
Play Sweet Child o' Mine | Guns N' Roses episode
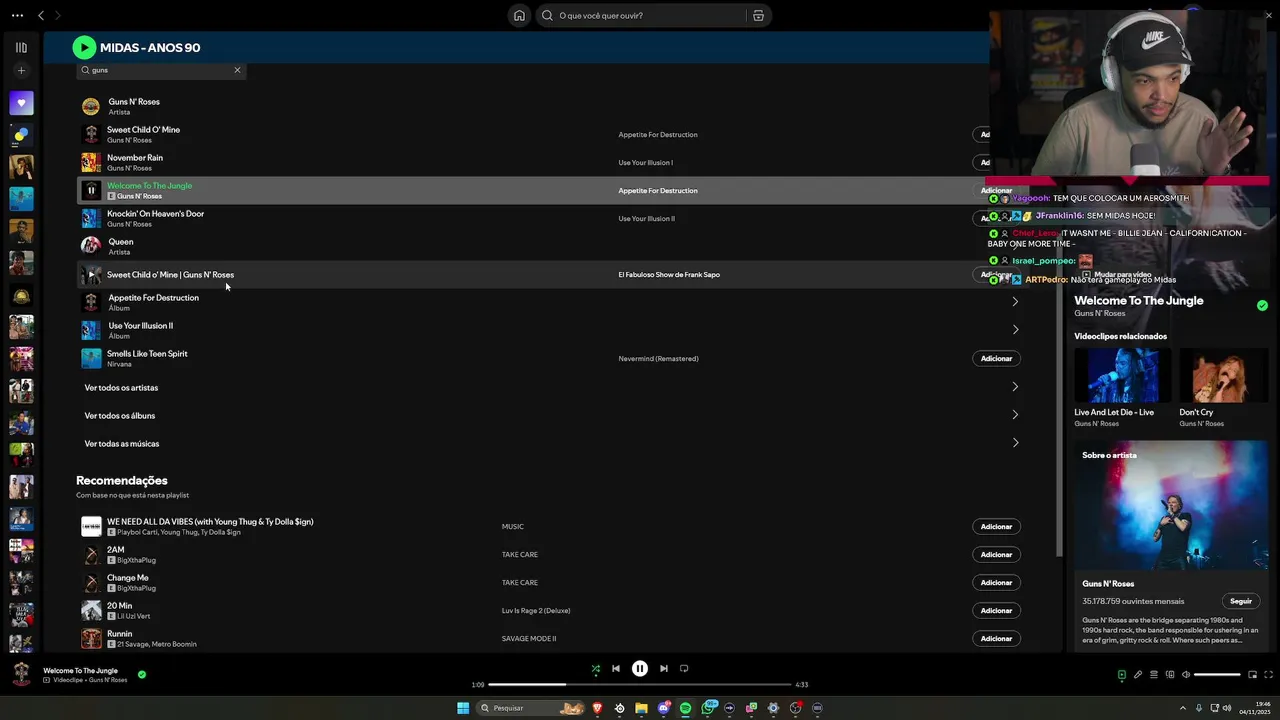pos(91,274)
